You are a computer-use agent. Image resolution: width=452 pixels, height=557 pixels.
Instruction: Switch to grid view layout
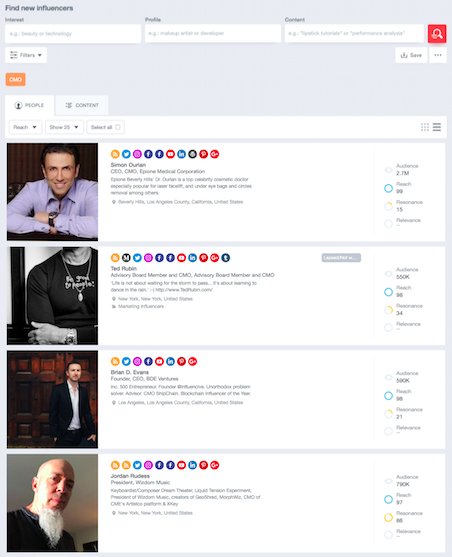(x=425, y=127)
